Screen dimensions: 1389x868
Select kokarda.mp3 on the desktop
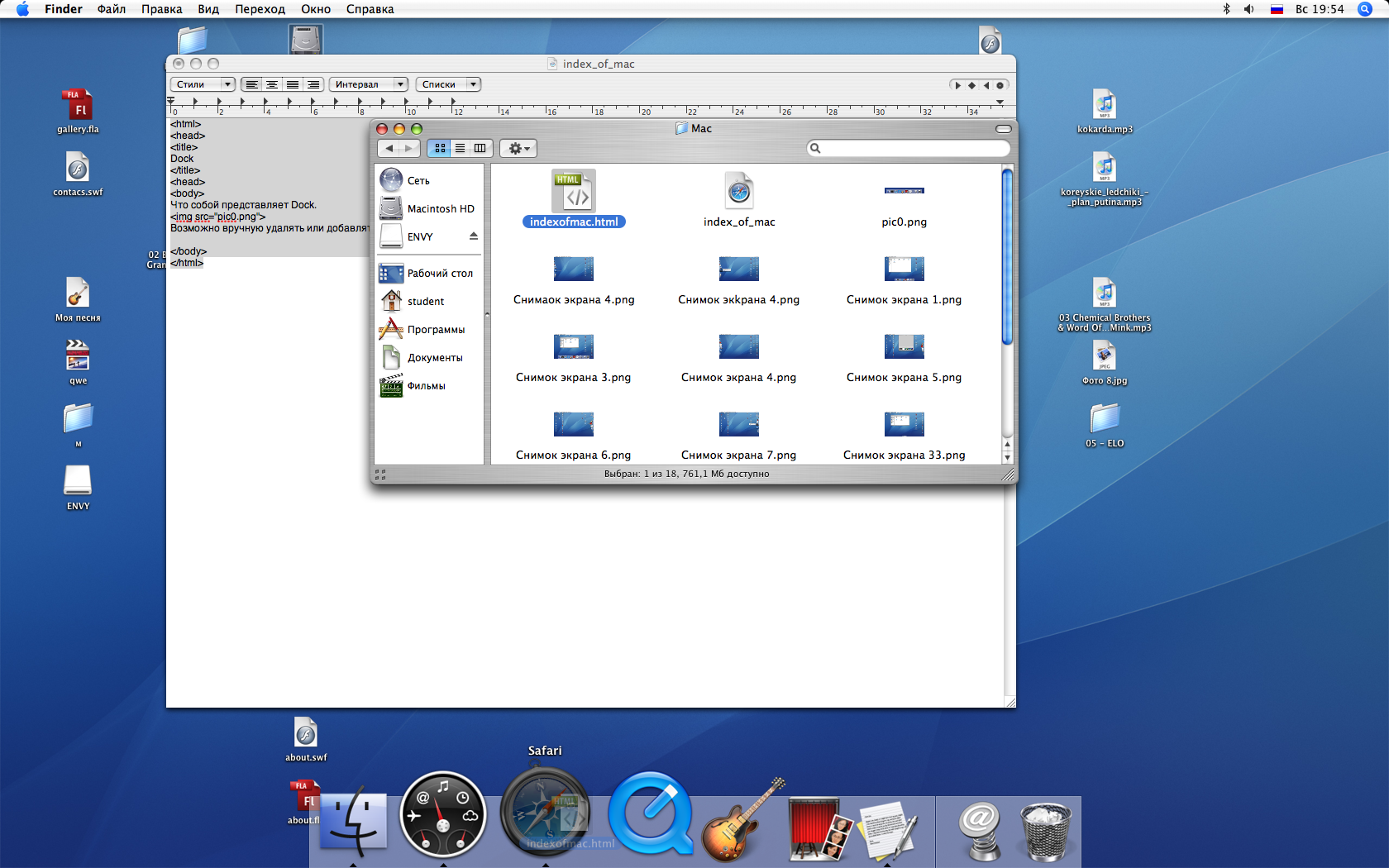tap(1105, 111)
